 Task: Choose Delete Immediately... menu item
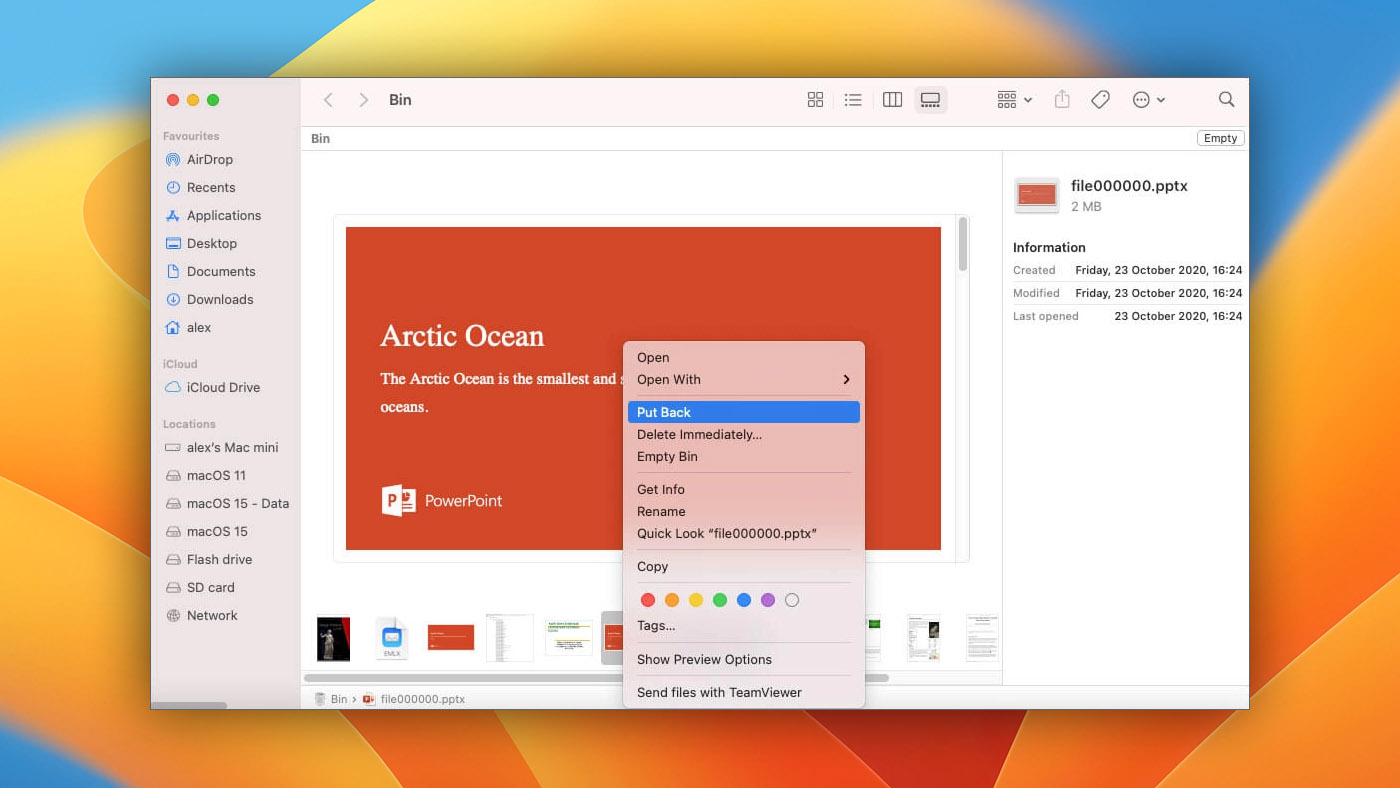(743, 435)
